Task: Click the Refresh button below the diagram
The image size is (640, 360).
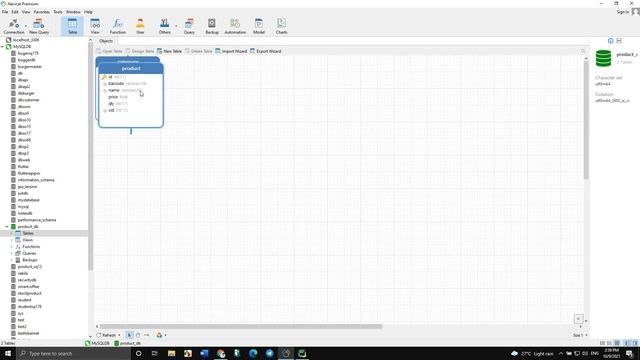Action: point(107,335)
